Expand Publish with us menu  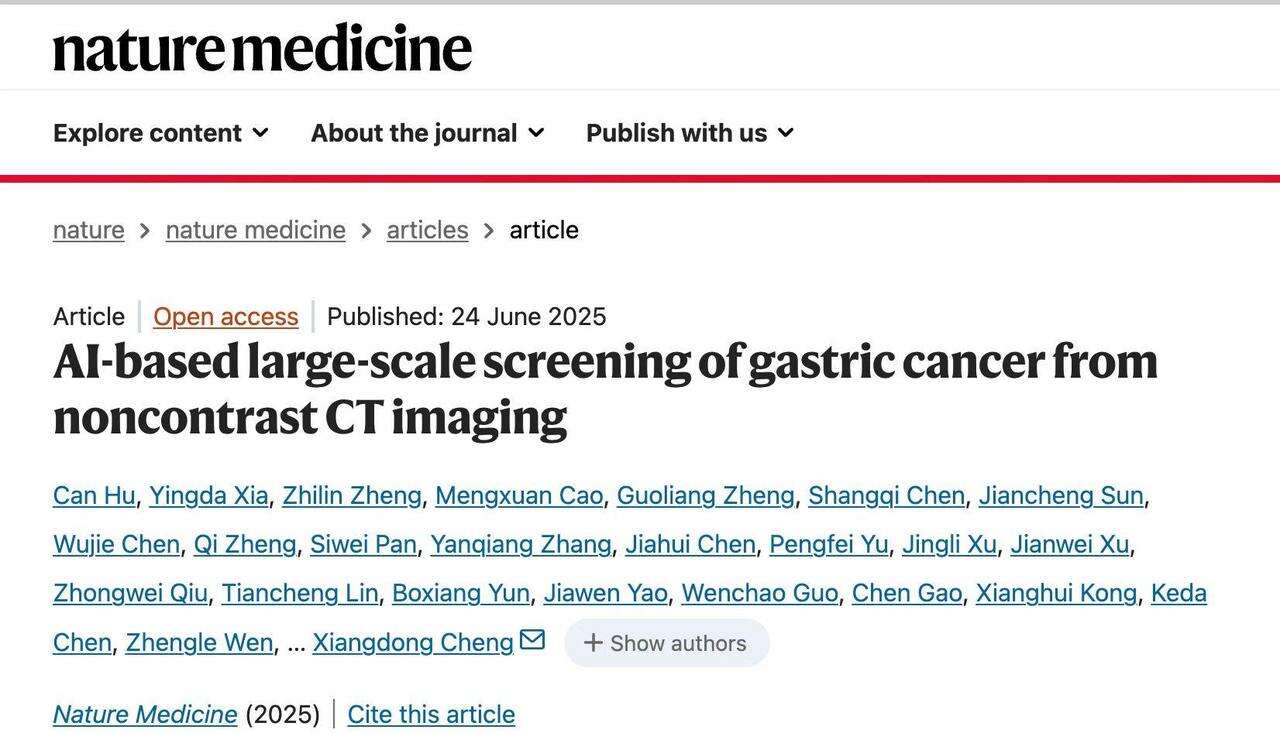pos(690,133)
